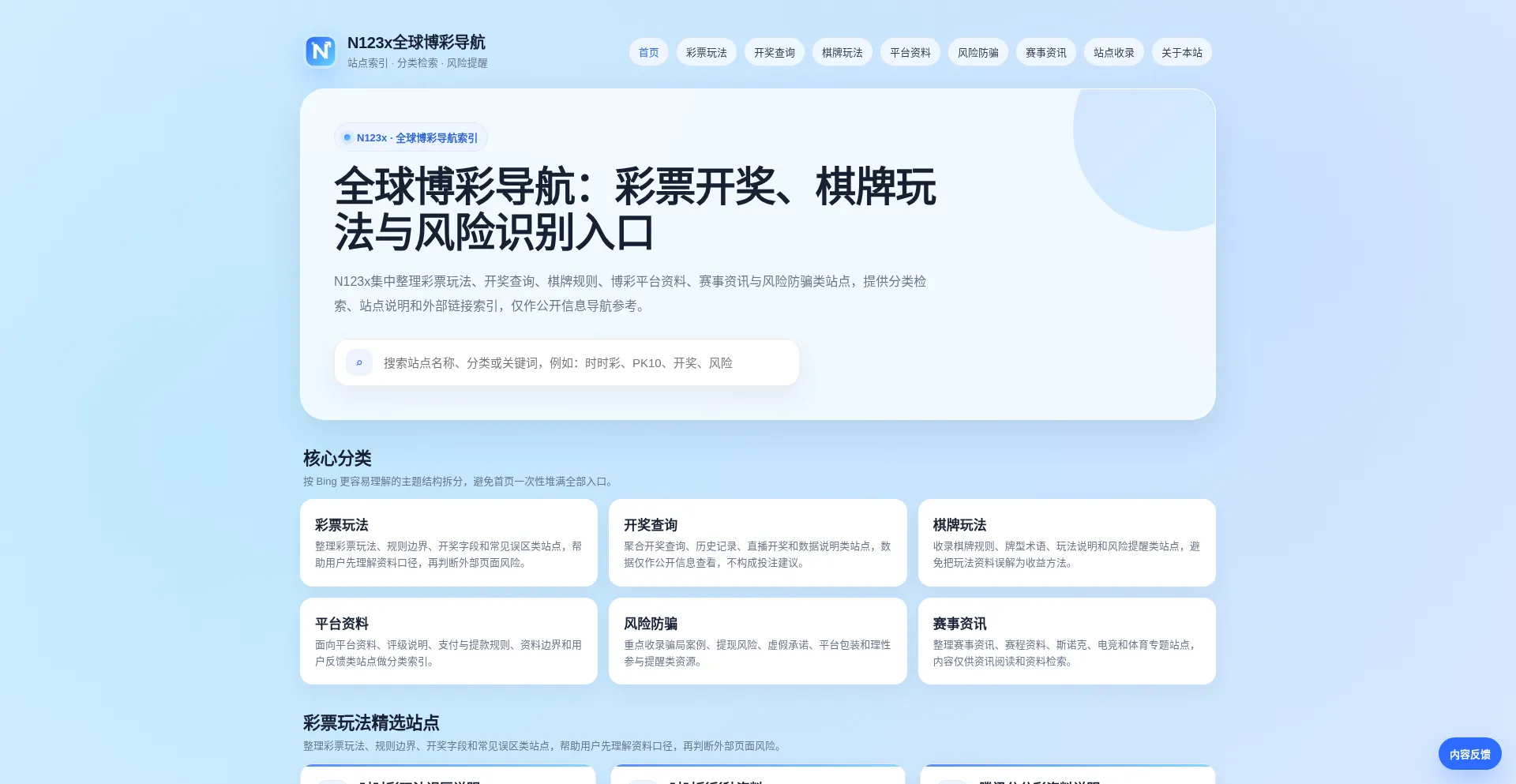Click the 站点索引 · 分类检索 · 风险提醒 tagline
1516x784 pixels.
418,63
